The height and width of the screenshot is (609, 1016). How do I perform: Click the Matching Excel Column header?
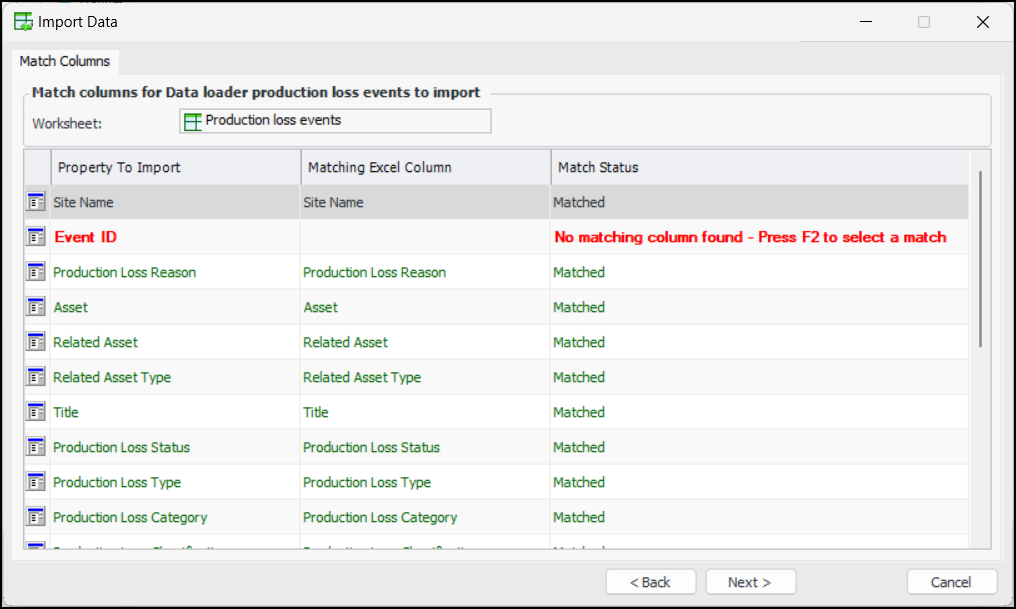click(425, 167)
